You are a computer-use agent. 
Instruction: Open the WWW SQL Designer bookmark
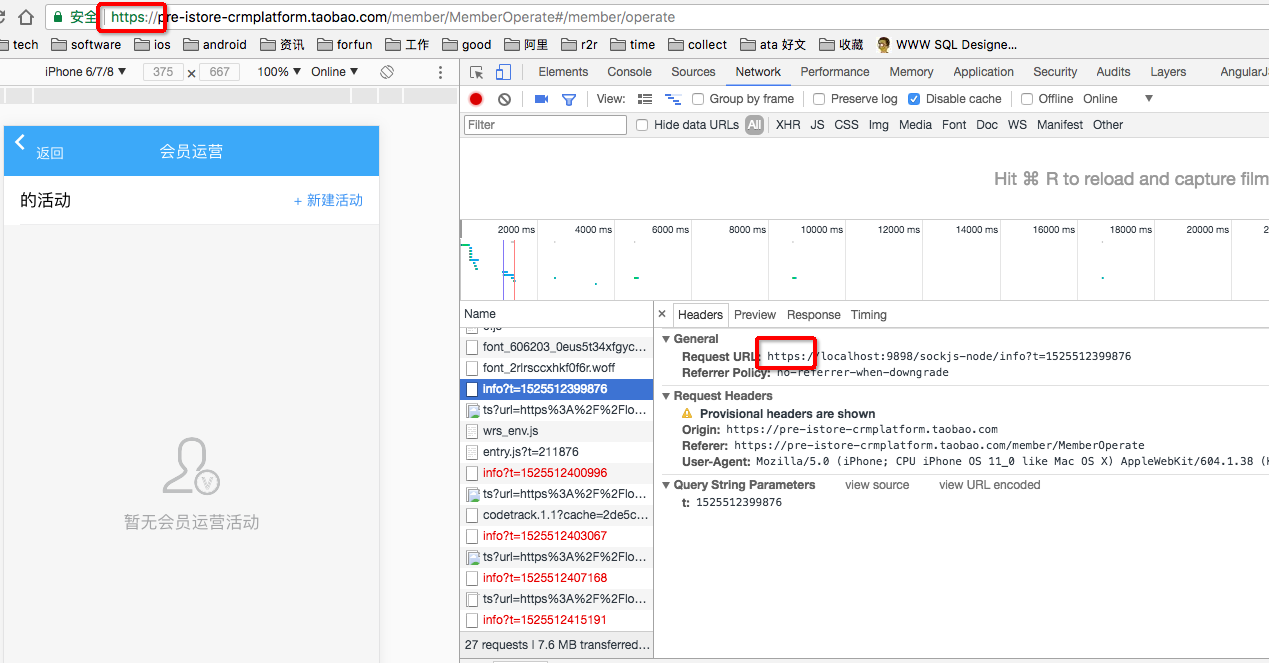click(x=946, y=44)
